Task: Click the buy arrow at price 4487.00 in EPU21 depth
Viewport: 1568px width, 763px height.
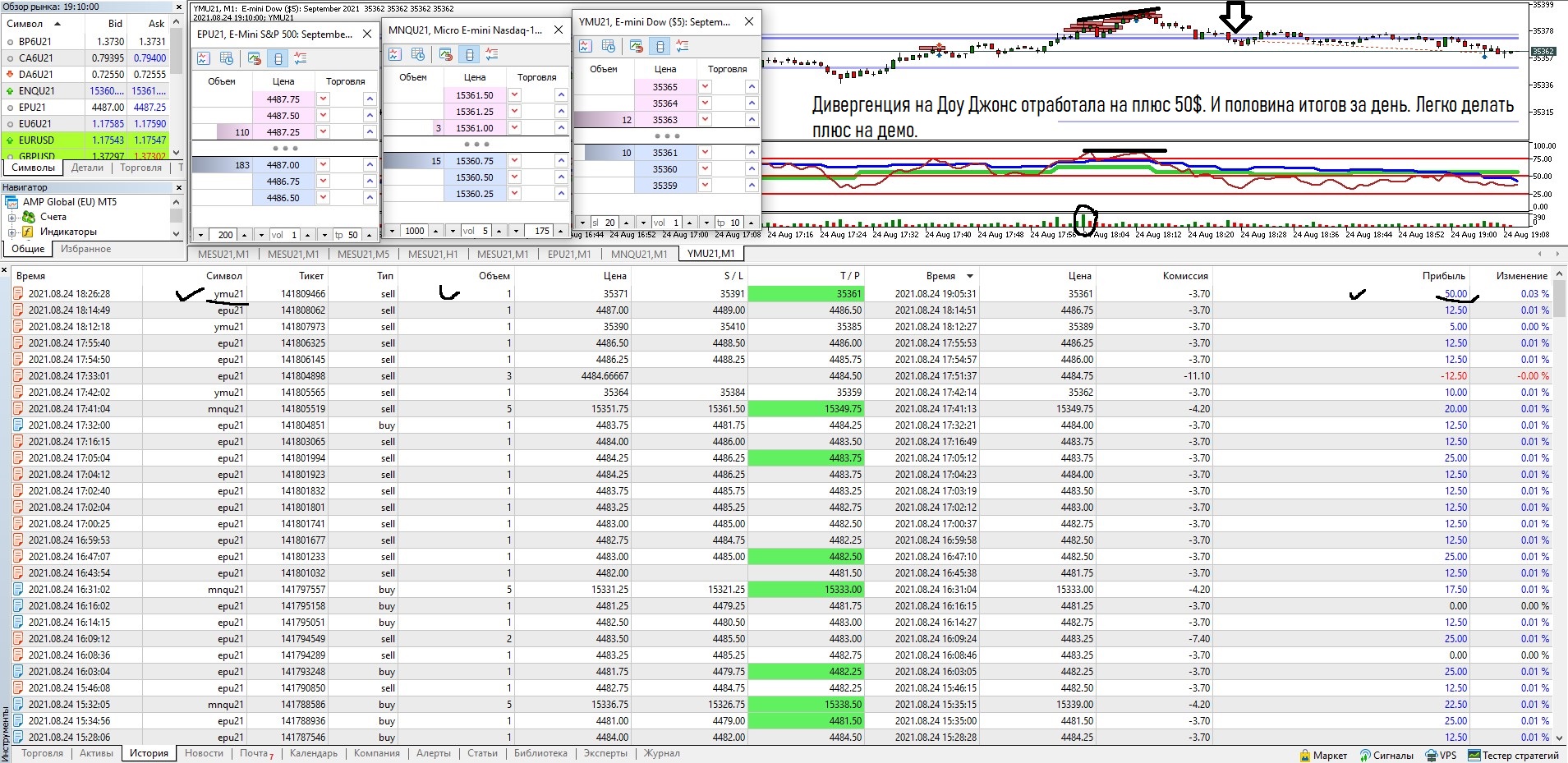Action: tap(370, 165)
